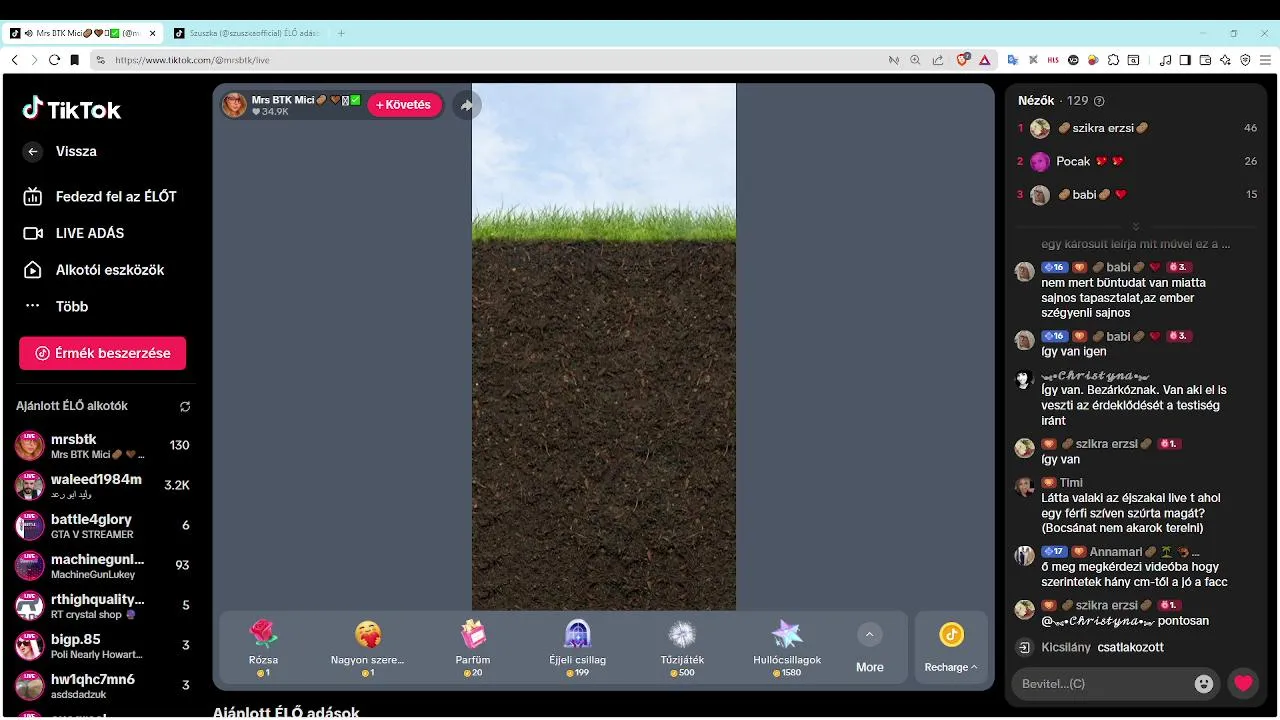The height and width of the screenshot is (720, 1280).
Task: Click the Követés follow button
Action: 404,105
